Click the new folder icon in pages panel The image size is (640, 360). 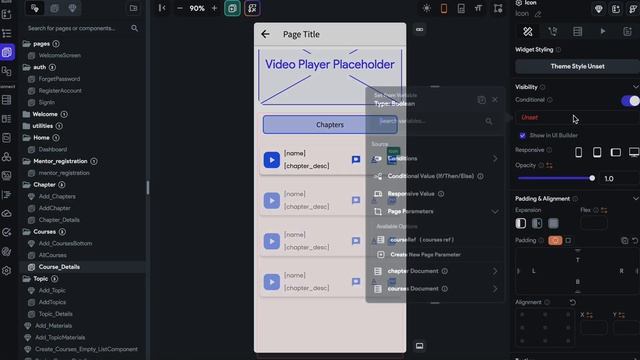click(133, 8)
